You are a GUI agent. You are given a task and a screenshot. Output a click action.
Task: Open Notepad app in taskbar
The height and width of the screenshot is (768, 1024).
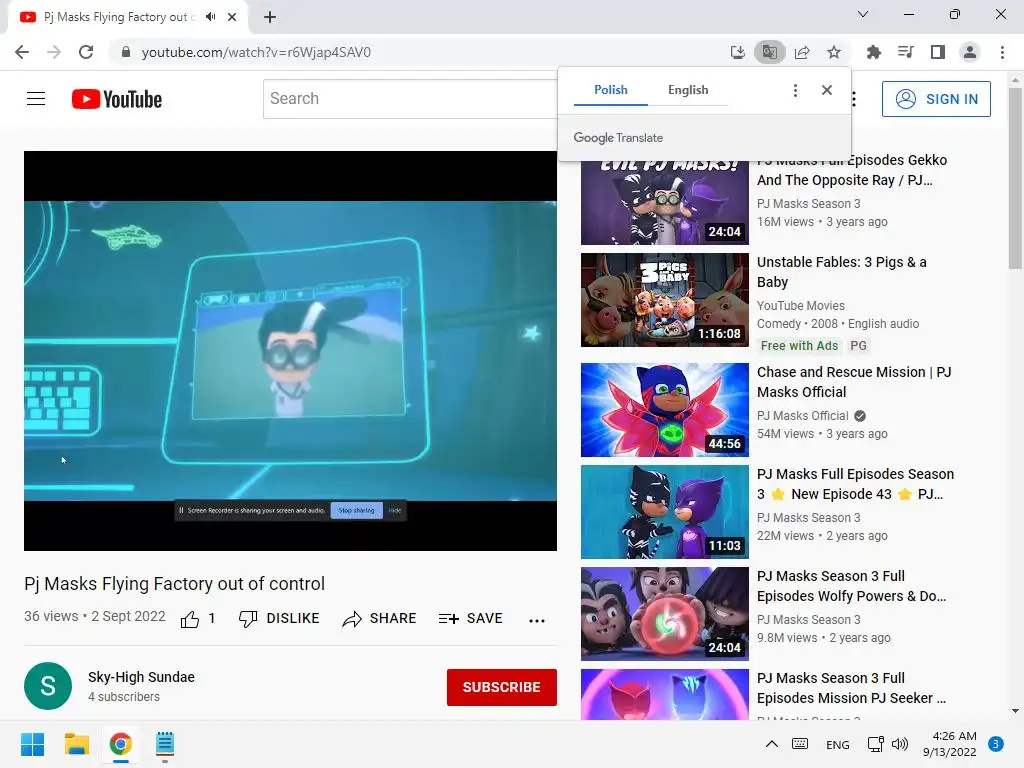(165, 744)
